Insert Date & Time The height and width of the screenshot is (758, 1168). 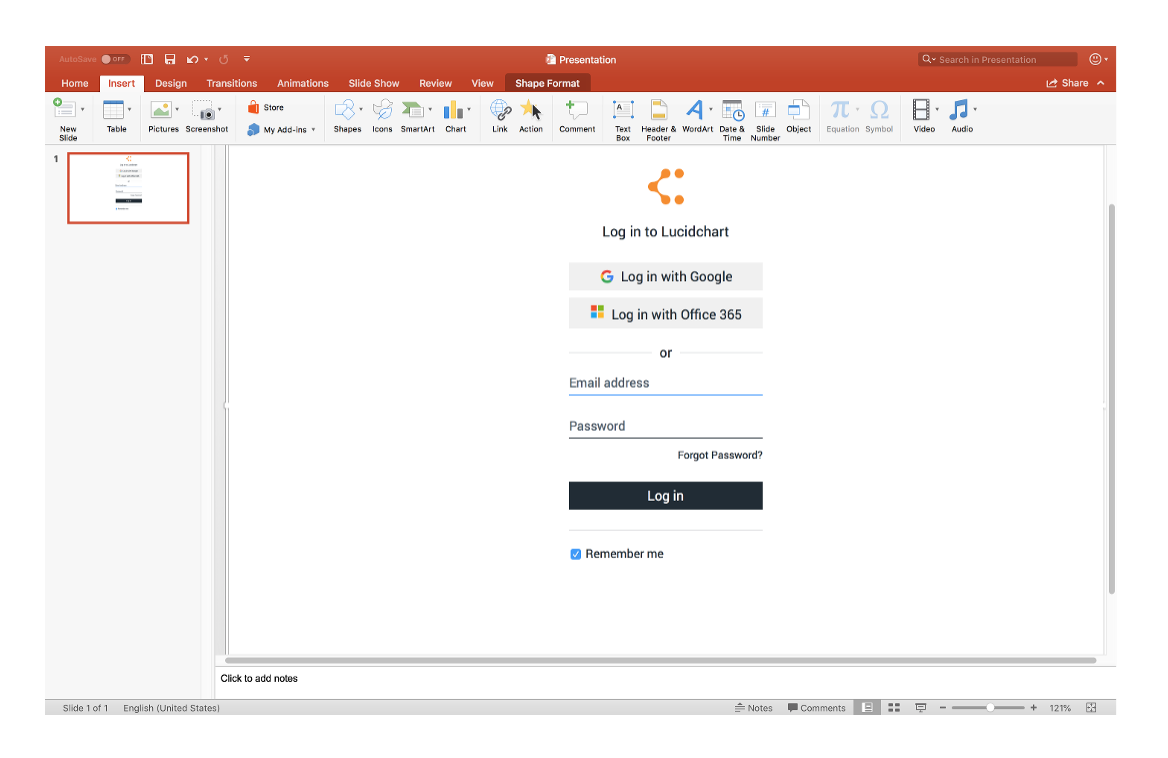pyautogui.click(x=732, y=110)
